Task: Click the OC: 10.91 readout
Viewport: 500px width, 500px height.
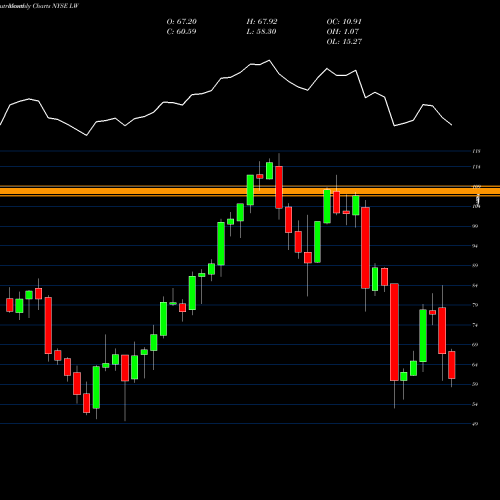Action: click(x=344, y=22)
